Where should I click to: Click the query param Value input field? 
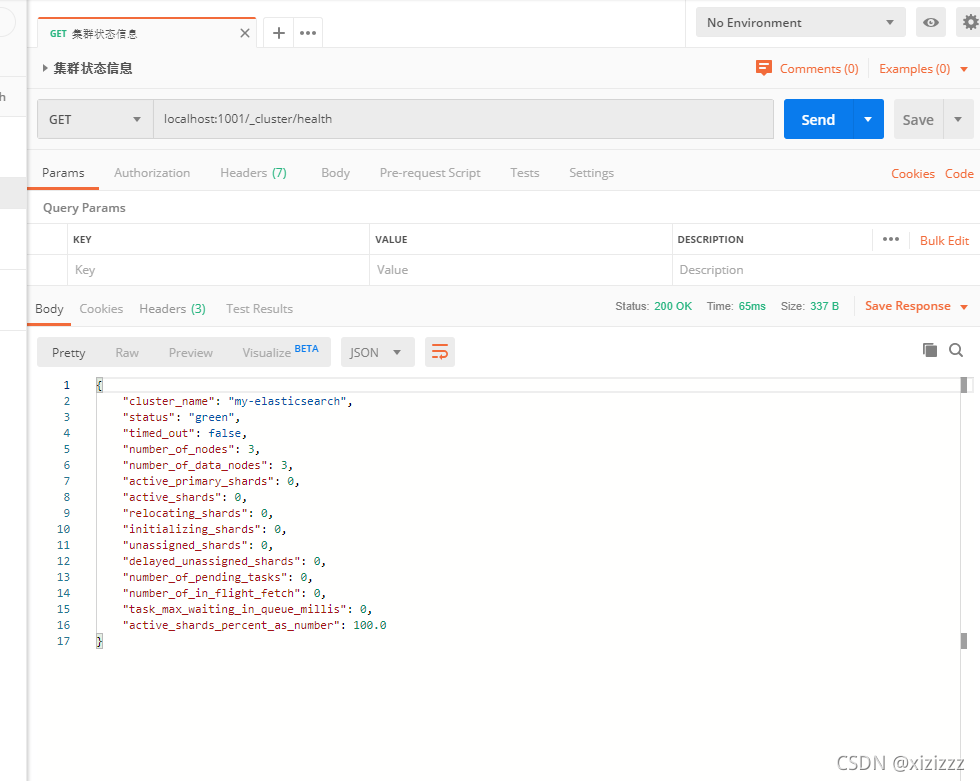click(521, 270)
